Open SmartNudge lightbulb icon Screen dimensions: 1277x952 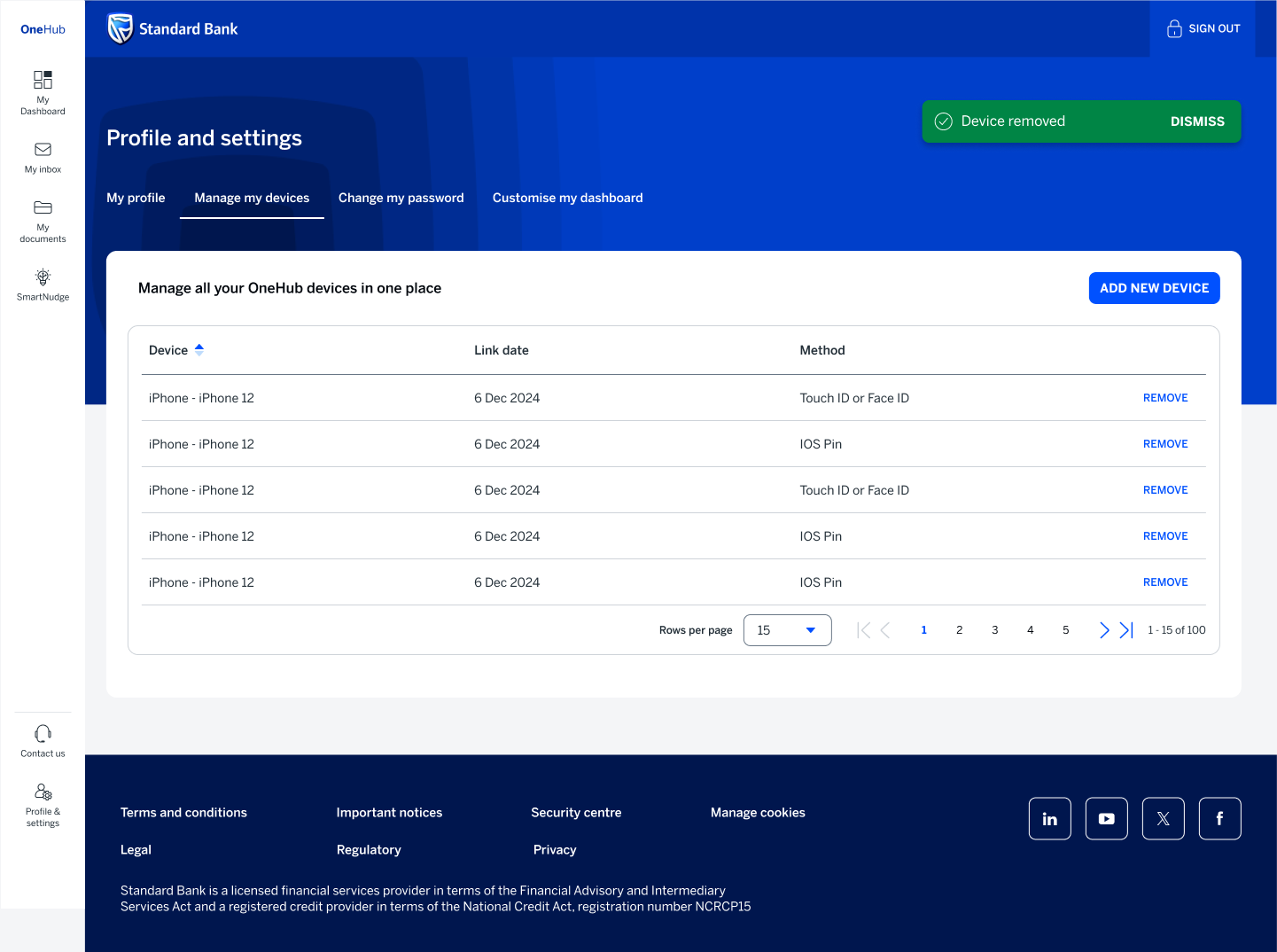[x=43, y=277]
